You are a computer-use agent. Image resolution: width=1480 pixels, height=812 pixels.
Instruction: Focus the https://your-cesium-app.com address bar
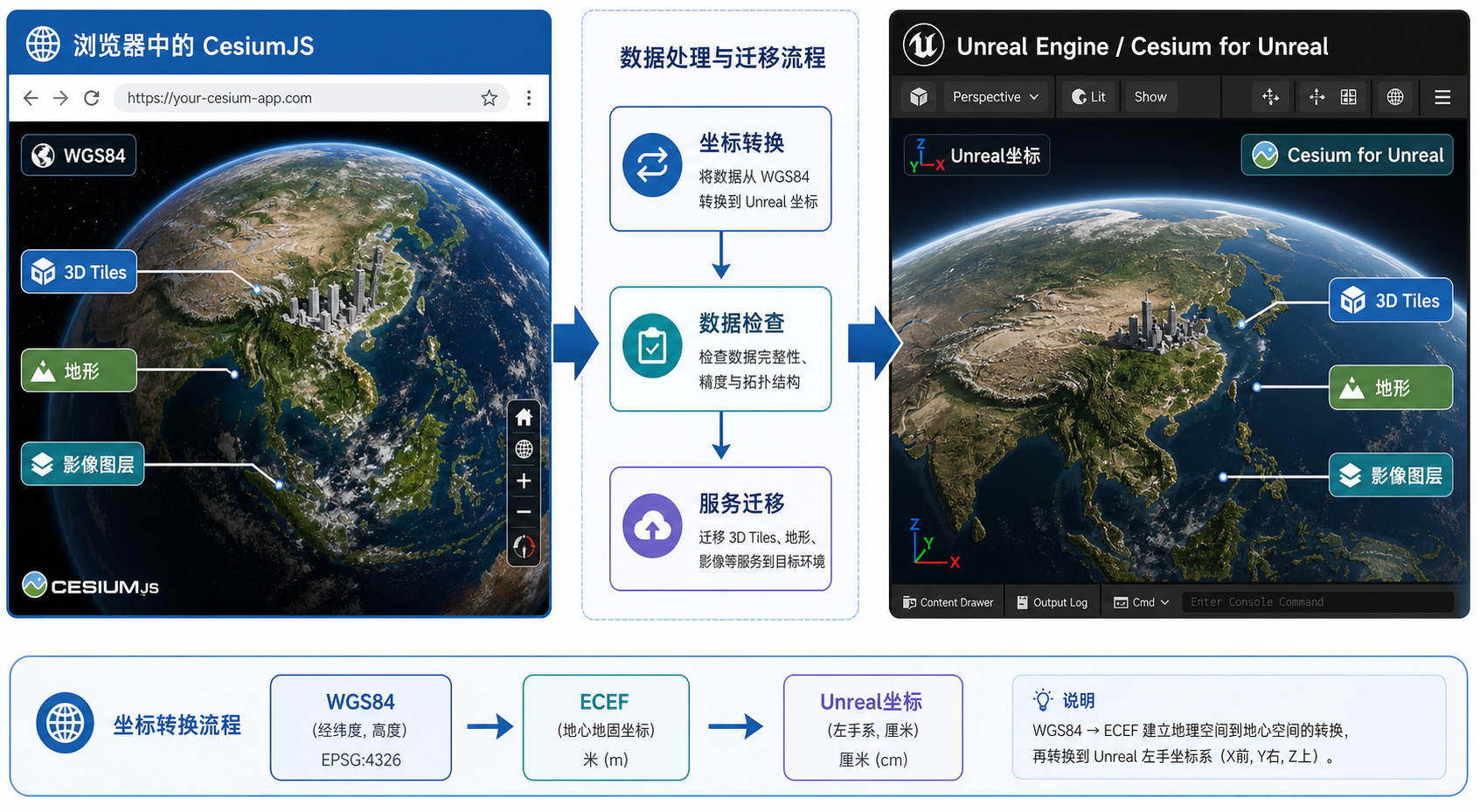311,98
